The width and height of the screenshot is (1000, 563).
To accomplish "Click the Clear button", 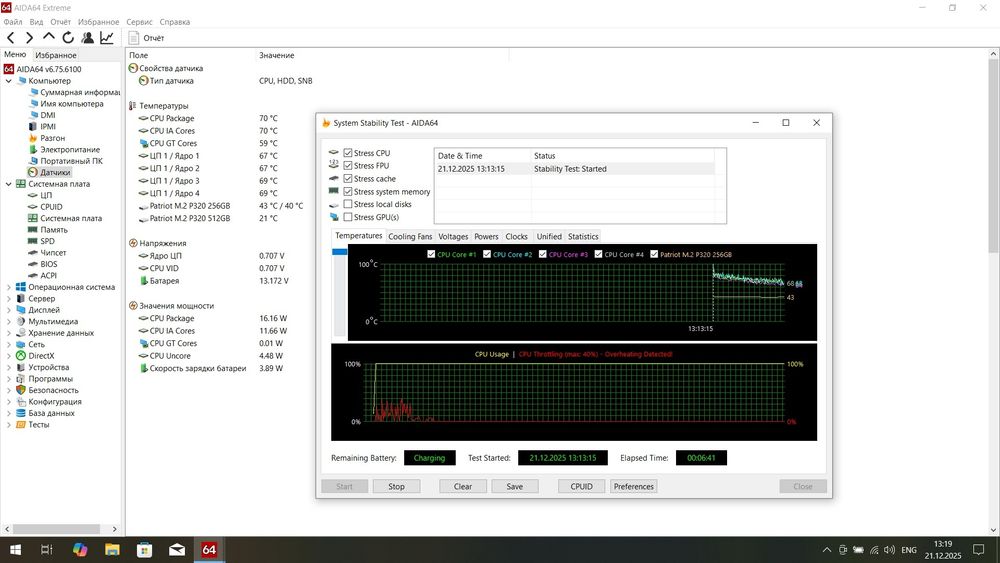I will click(x=463, y=486).
